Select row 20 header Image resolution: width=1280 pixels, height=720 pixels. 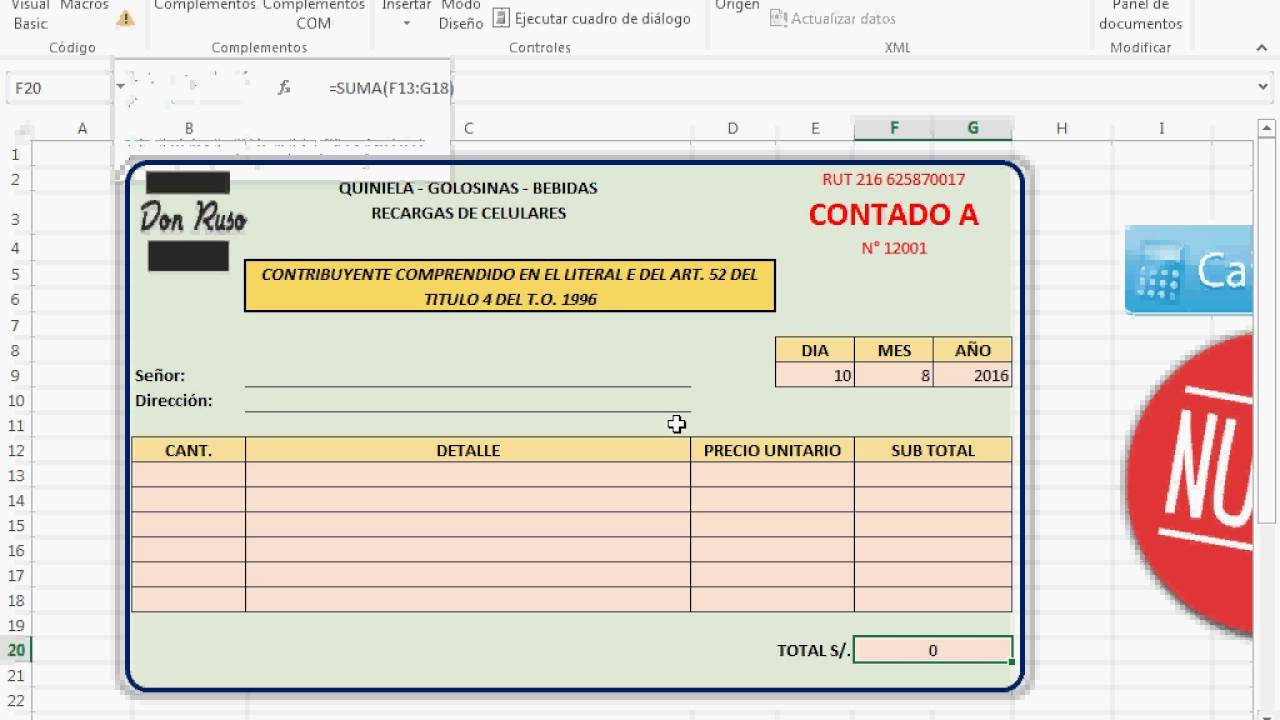coord(16,650)
